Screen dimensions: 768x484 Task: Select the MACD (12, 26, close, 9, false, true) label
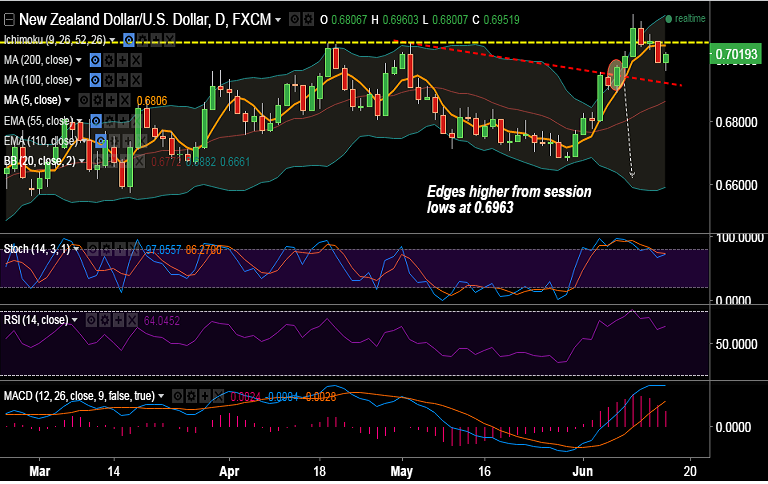click(x=79, y=395)
